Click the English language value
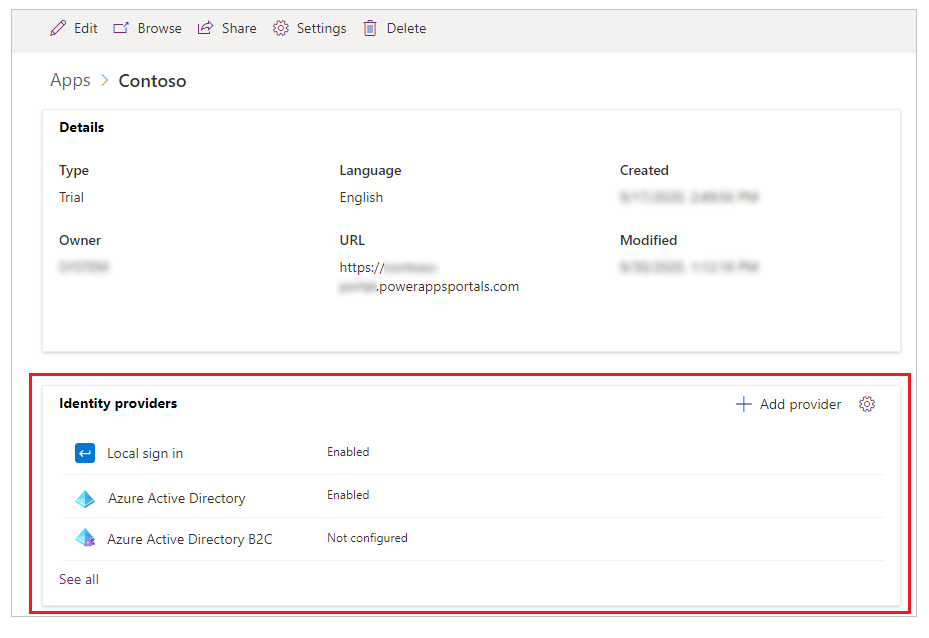 [x=361, y=197]
